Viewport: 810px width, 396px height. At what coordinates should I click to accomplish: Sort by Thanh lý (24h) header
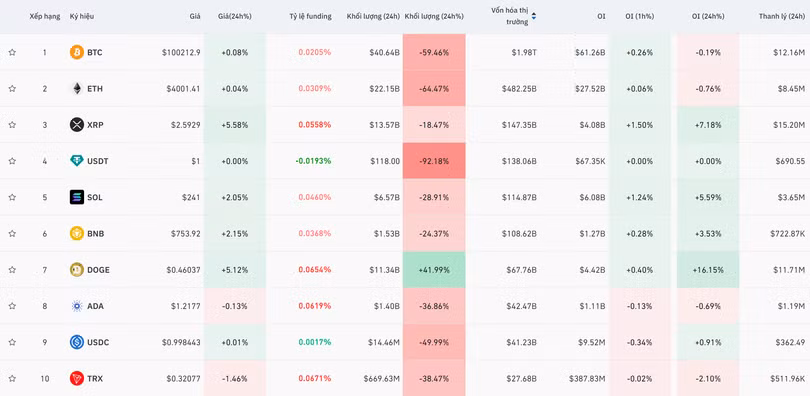click(782, 17)
